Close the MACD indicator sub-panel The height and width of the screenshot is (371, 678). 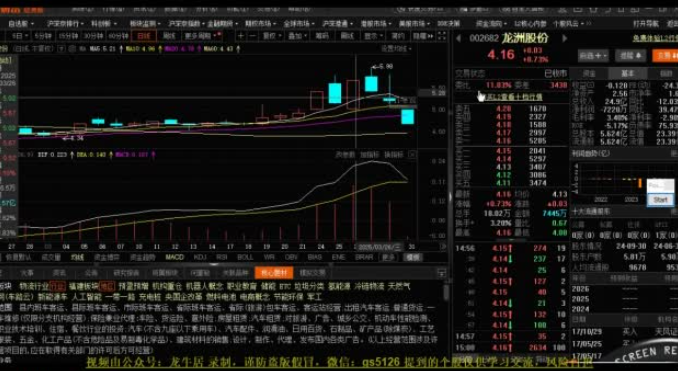click(x=413, y=154)
